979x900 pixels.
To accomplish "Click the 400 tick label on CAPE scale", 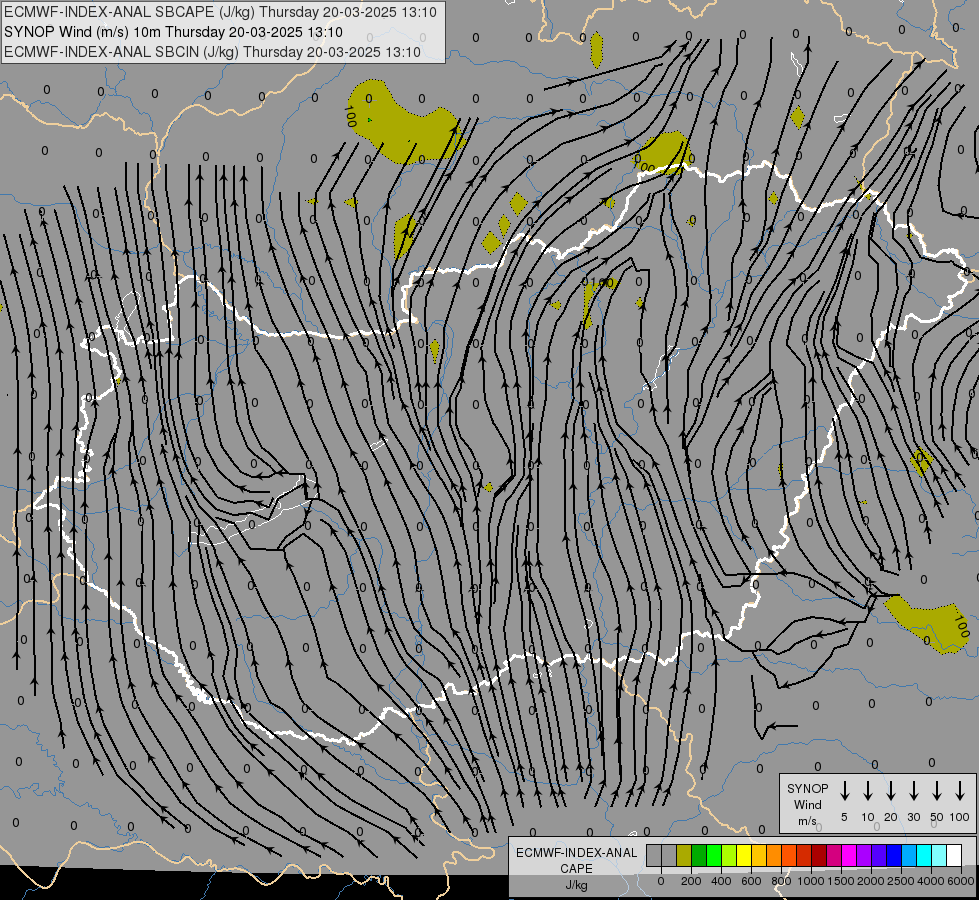I will [721, 881].
